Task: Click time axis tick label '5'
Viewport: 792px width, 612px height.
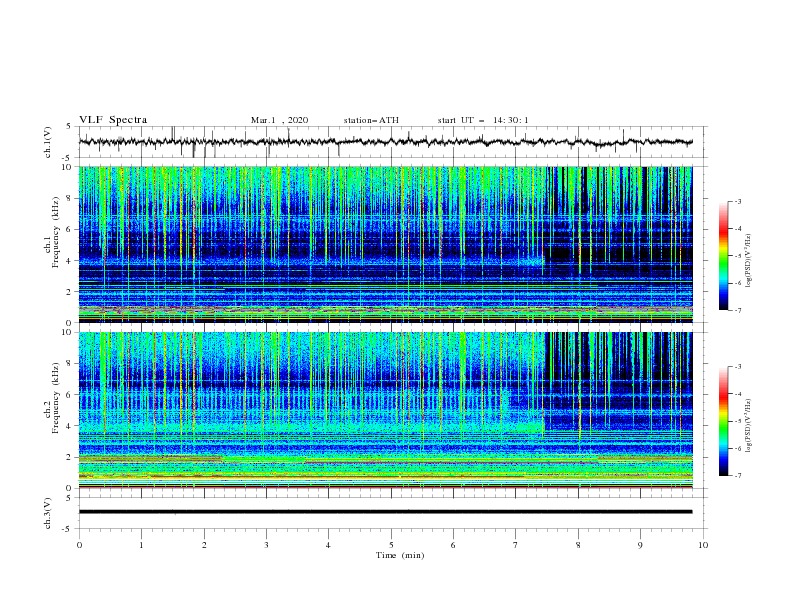Action: tap(391, 545)
